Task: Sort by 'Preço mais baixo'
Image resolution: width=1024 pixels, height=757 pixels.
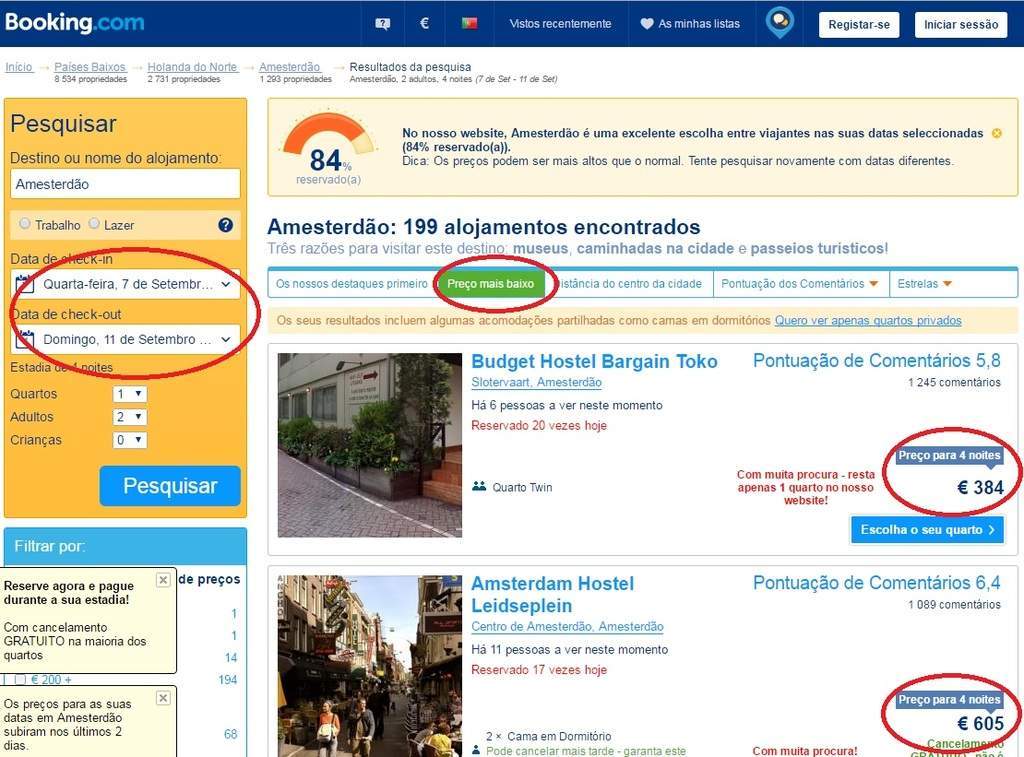Action: [x=490, y=284]
